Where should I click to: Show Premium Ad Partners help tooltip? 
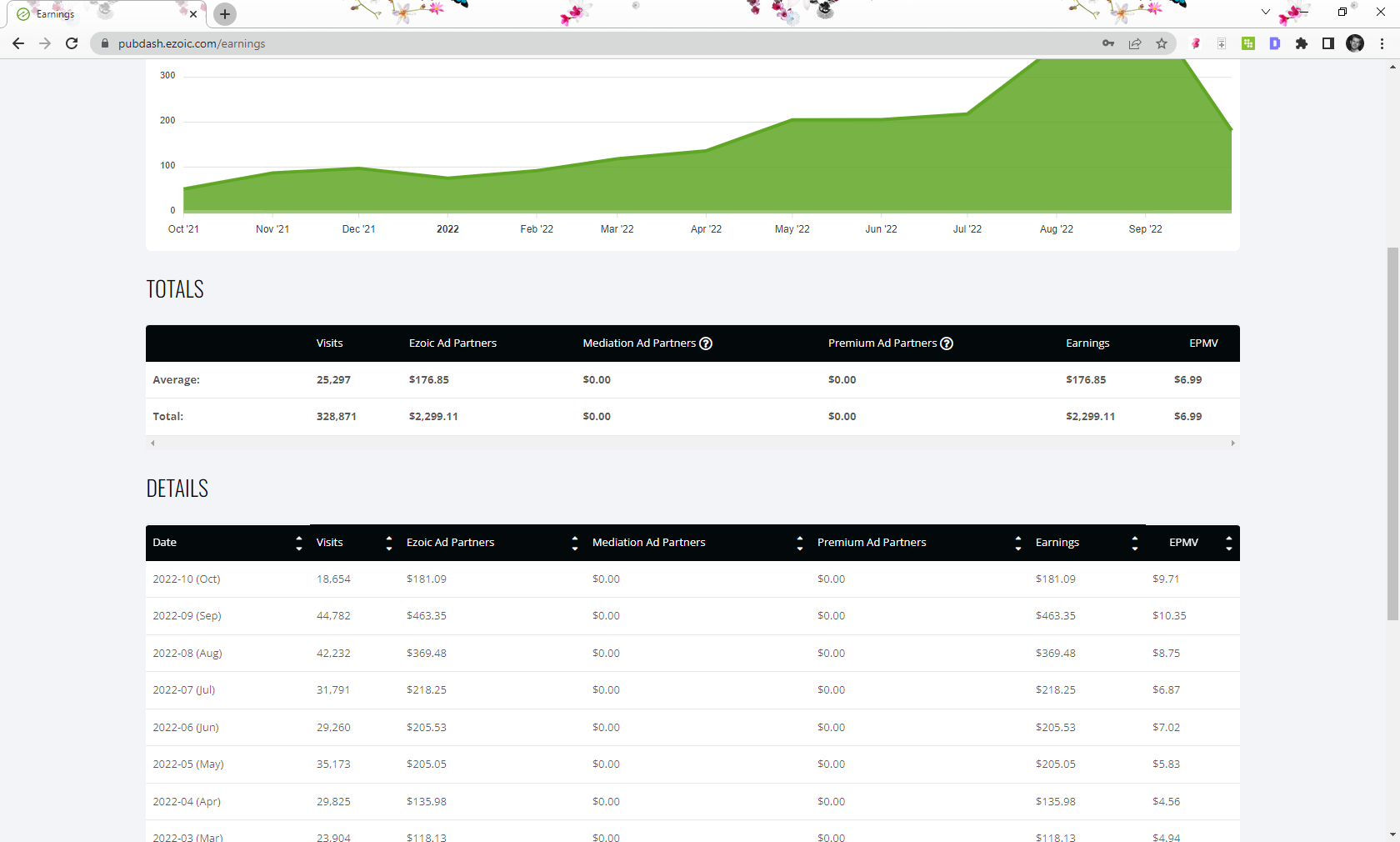pos(947,343)
